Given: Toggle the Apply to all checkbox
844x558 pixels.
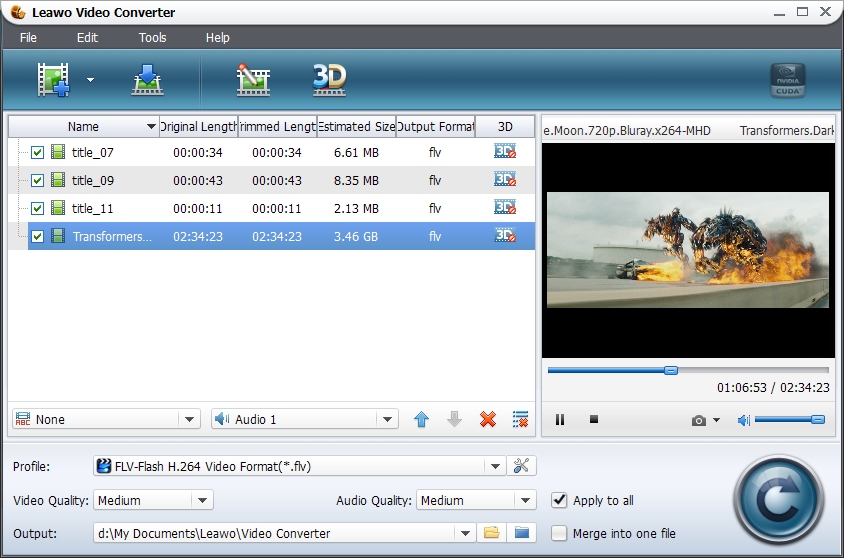Looking at the screenshot, I should coord(559,500).
